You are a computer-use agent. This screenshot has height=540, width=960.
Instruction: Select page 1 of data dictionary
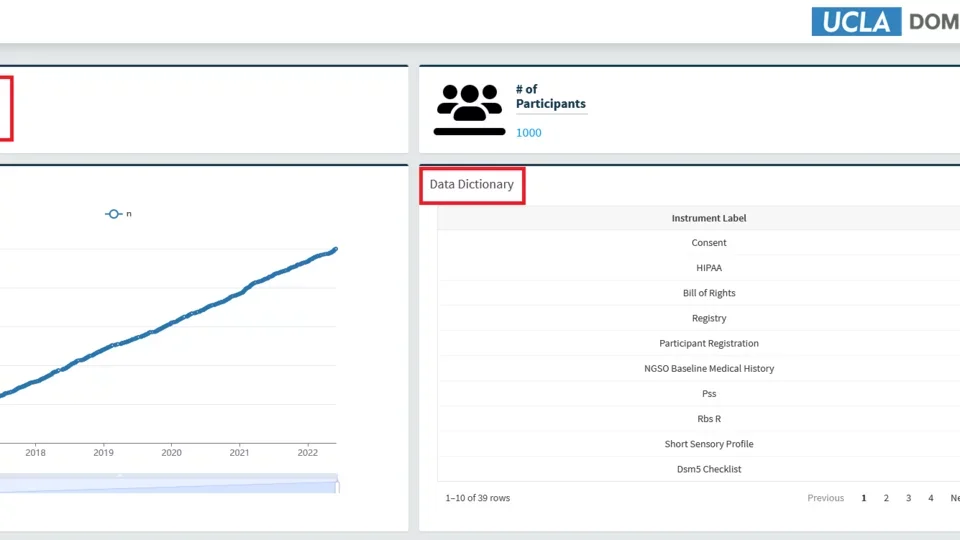click(x=864, y=498)
